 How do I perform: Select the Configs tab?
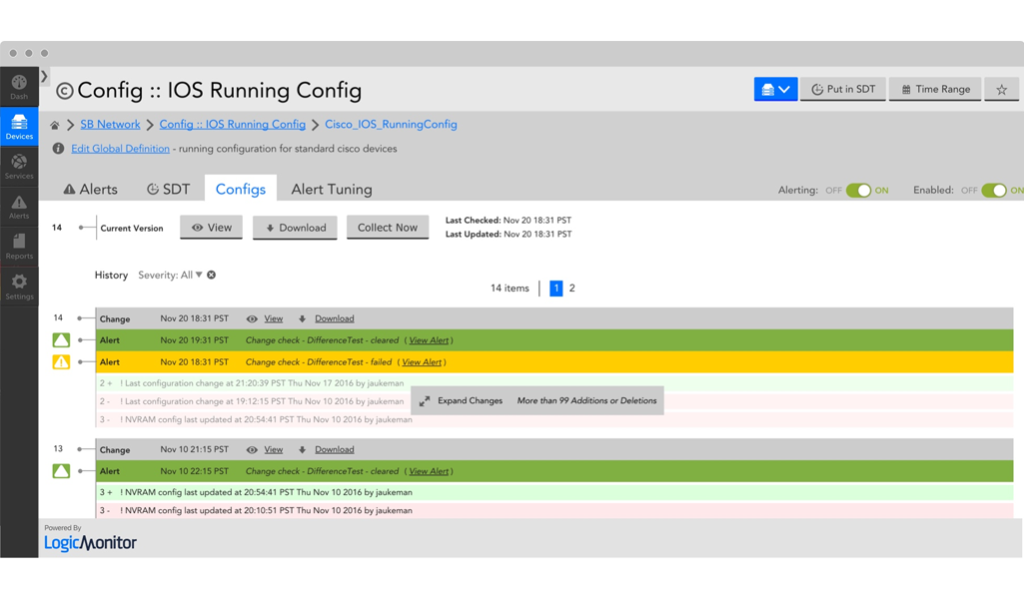[240, 189]
